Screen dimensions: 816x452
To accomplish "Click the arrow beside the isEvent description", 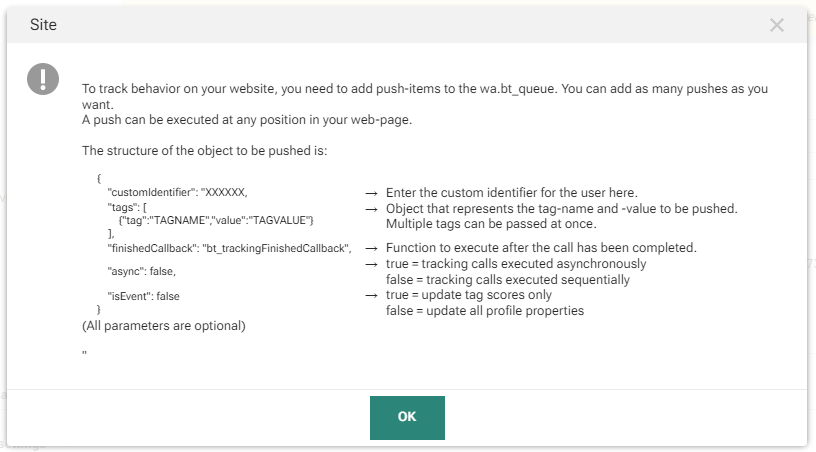I will point(370,296).
